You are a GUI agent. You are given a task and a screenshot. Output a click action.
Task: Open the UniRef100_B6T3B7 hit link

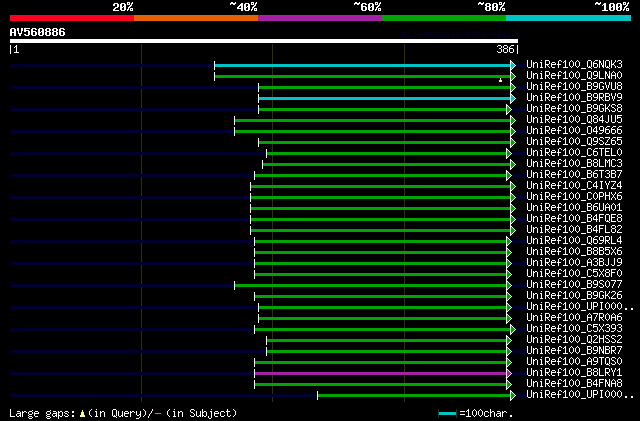click(x=574, y=175)
